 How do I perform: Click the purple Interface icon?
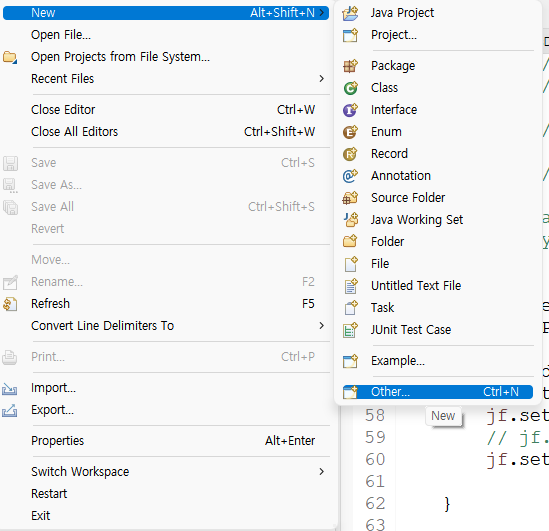[x=350, y=110]
